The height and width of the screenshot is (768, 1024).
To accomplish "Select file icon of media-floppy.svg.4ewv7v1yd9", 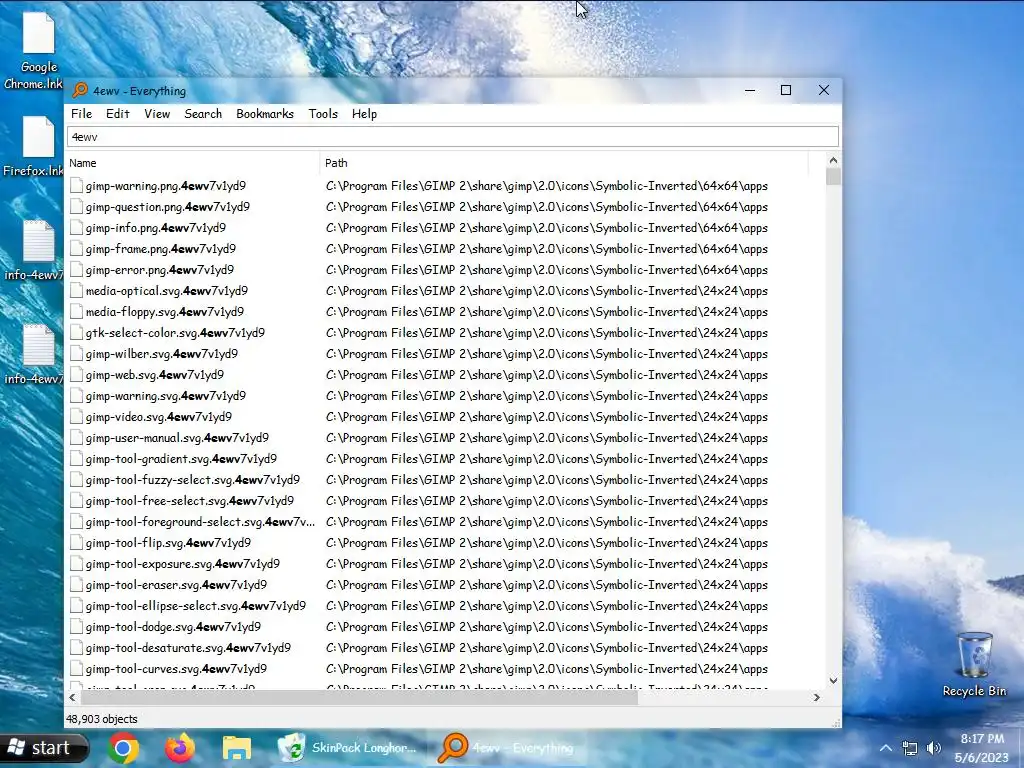I will 76,312.
